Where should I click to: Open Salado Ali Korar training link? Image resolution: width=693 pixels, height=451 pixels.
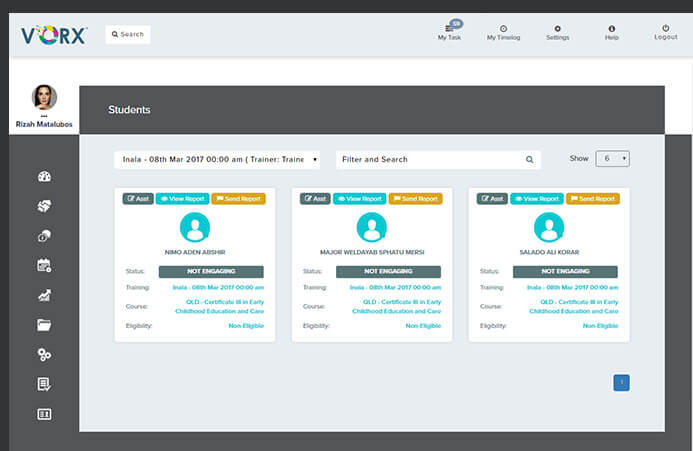[x=573, y=287]
